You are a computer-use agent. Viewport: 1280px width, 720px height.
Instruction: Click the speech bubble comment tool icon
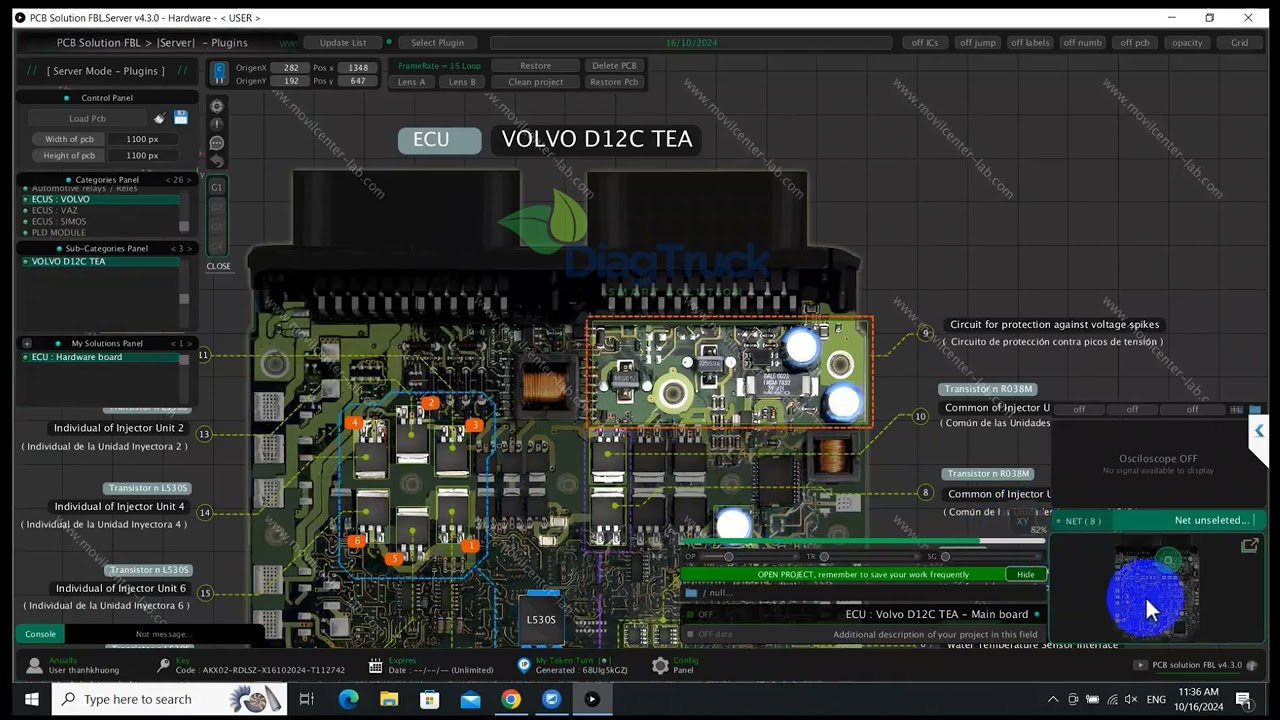[x=217, y=142]
